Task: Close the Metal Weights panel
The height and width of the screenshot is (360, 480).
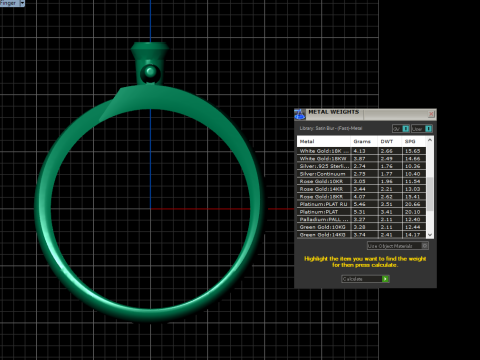Action: (431, 114)
